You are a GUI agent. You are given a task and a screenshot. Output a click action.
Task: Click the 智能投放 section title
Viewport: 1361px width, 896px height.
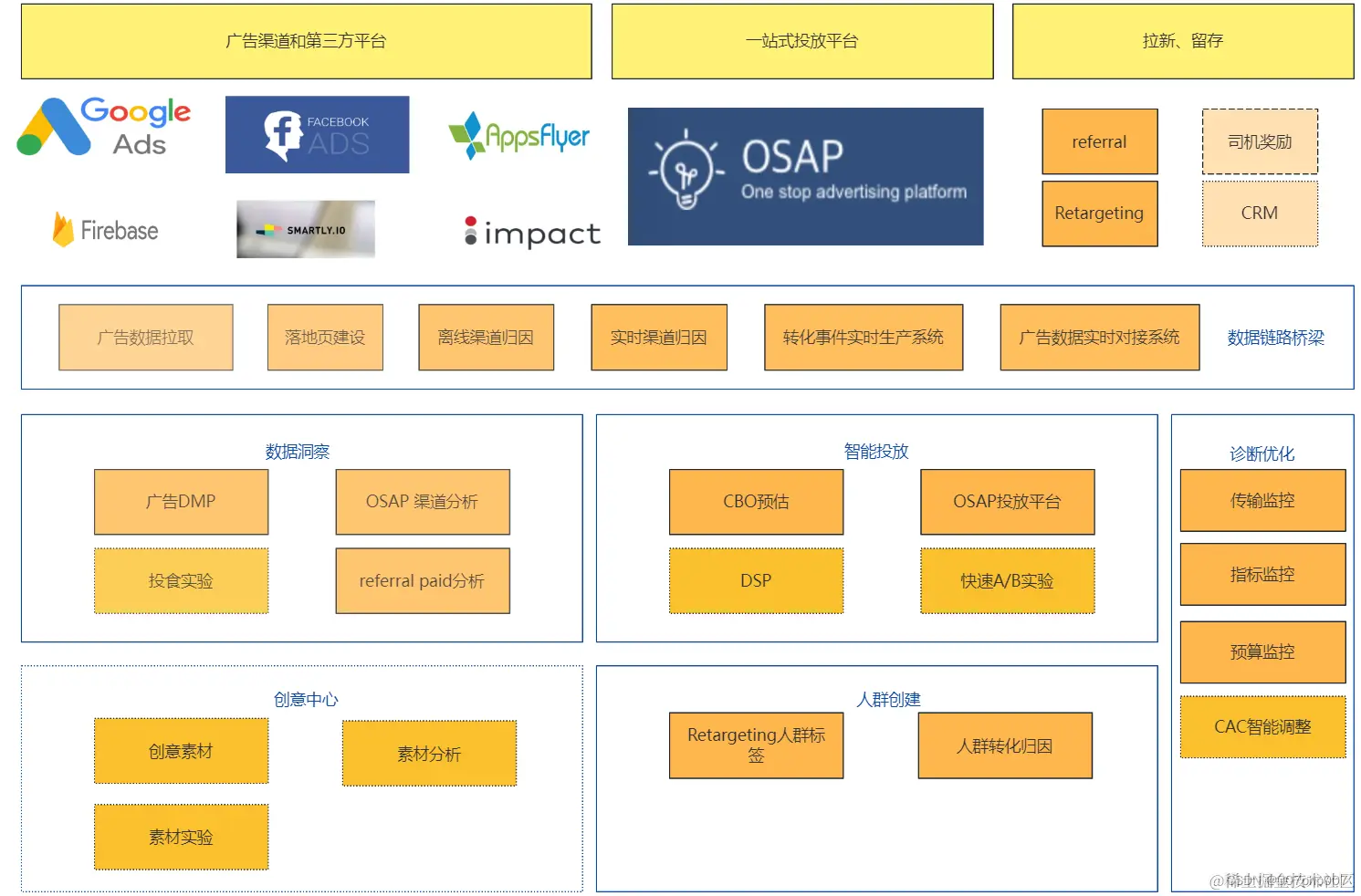click(876, 452)
